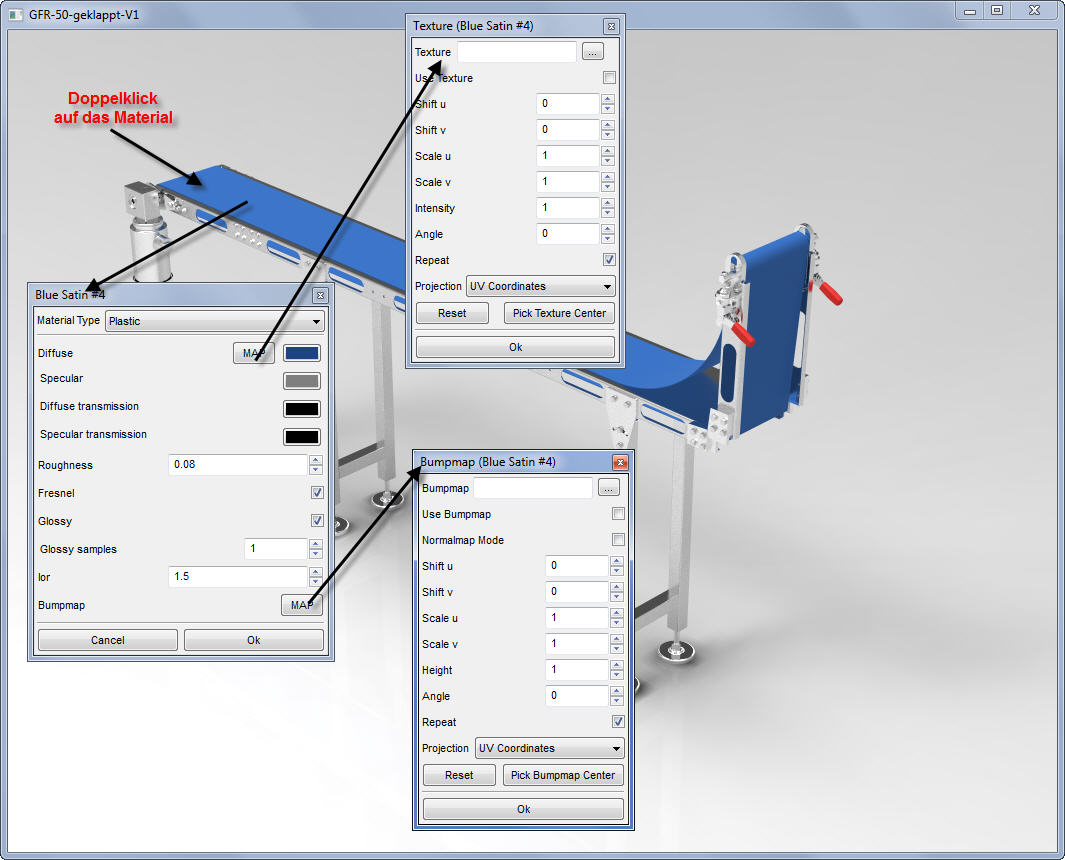
Task: Click Ok in Blue Satin material dialog
Action: [253, 640]
